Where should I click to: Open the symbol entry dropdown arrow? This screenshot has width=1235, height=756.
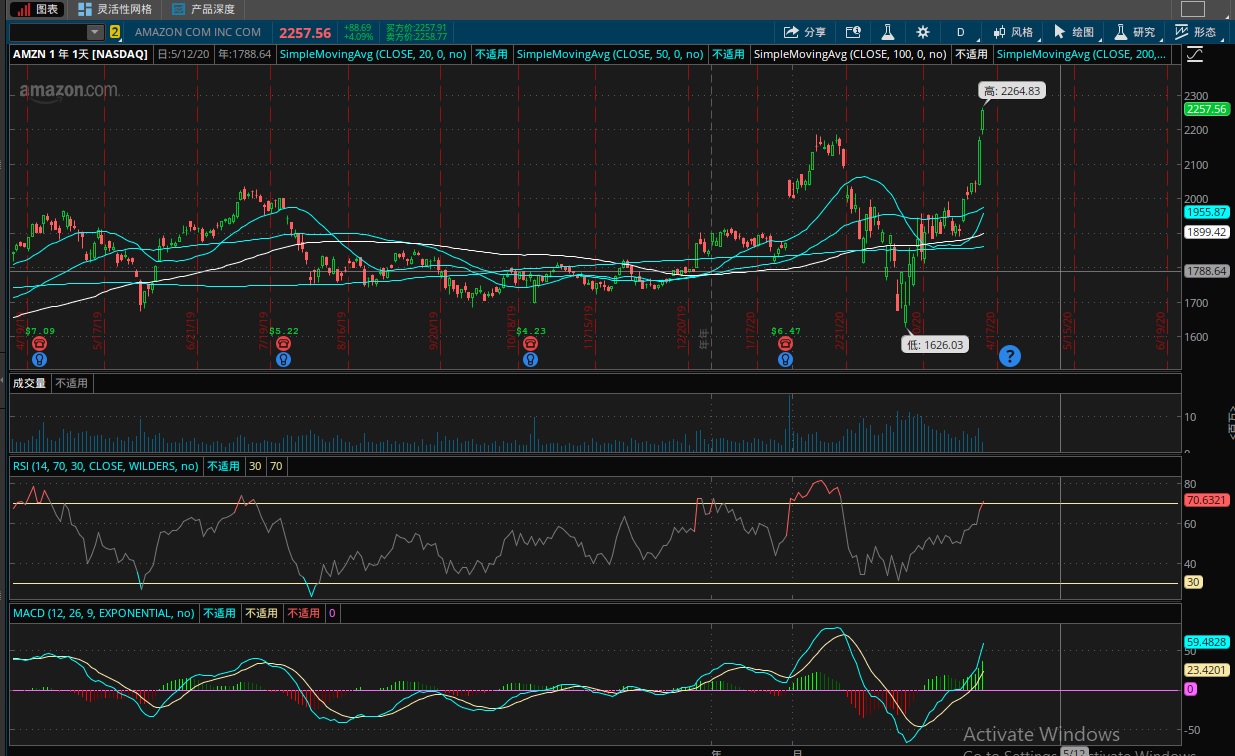pyautogui.click(x=95, y=32)
